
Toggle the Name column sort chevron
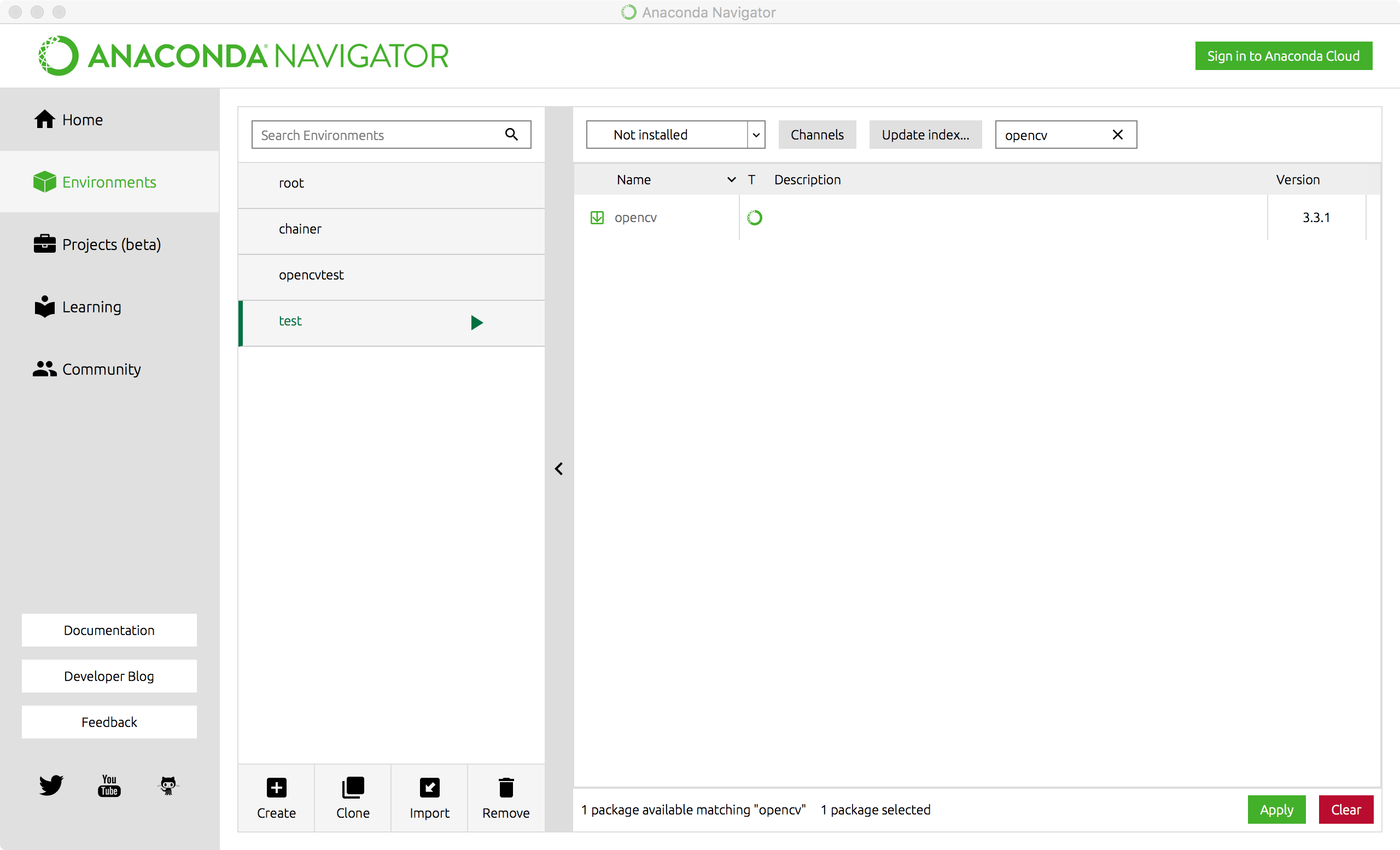(731, 179)
